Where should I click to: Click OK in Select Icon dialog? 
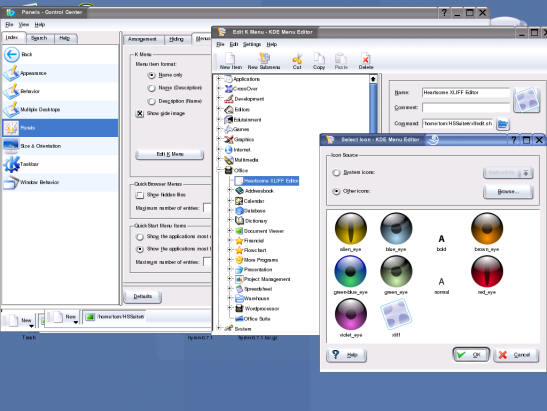coord(471,355)
